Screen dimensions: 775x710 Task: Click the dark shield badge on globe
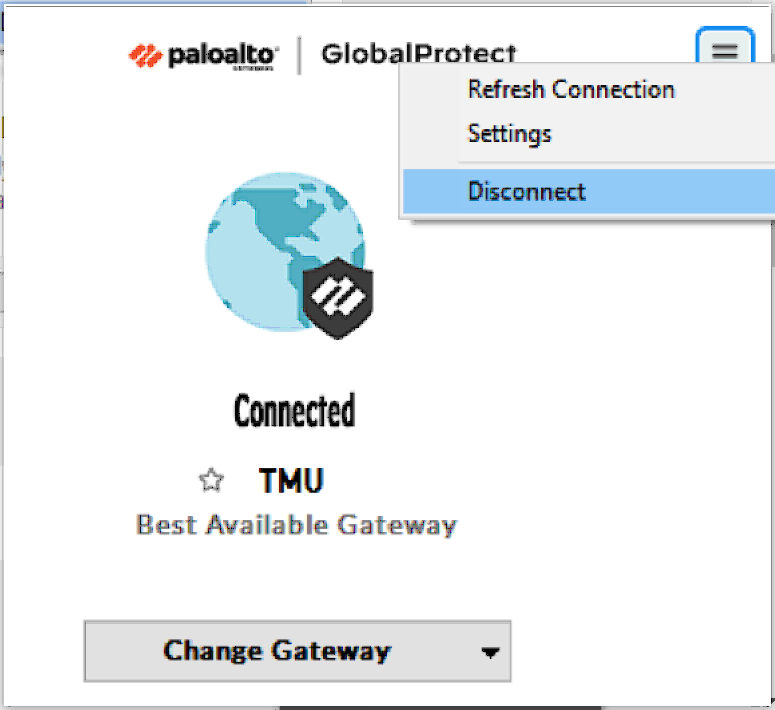tap(338, 298)
